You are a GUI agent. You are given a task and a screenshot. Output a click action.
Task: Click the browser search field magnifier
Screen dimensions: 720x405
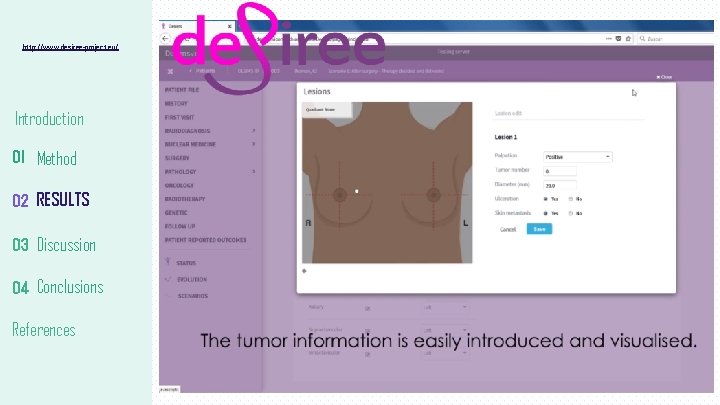[x=642, y=39]
